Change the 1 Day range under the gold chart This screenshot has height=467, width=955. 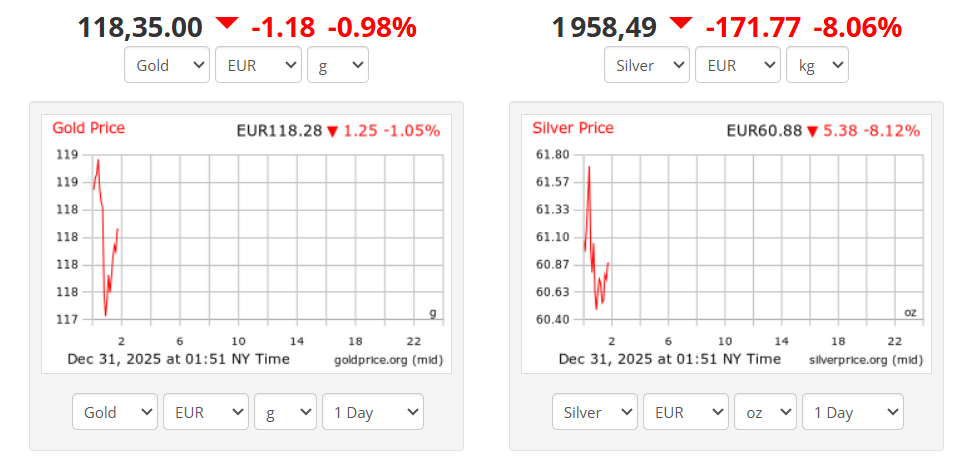coord(372,412)
